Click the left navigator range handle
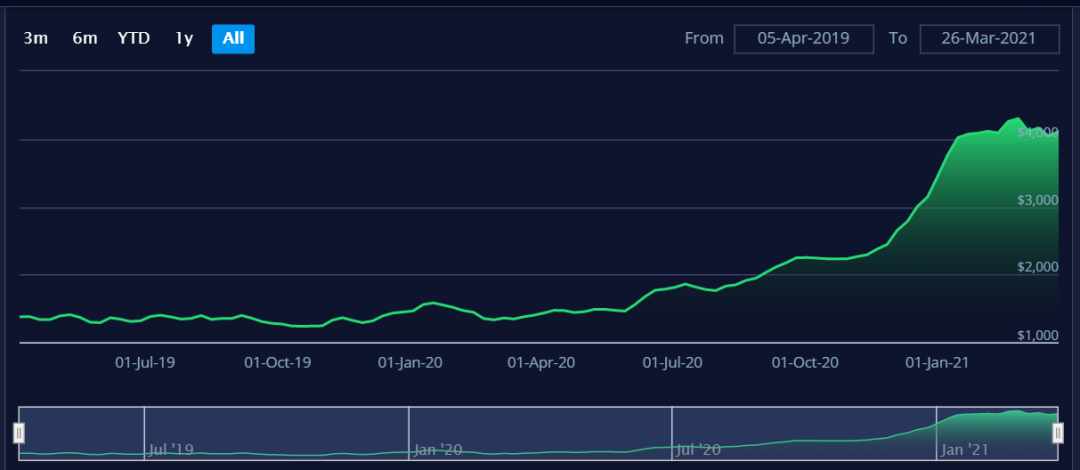1080x470 pixels. pos(18,432)
